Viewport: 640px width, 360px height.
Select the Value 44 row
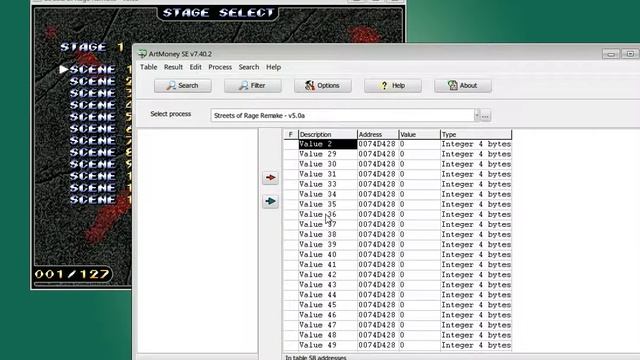pos(398,295)
